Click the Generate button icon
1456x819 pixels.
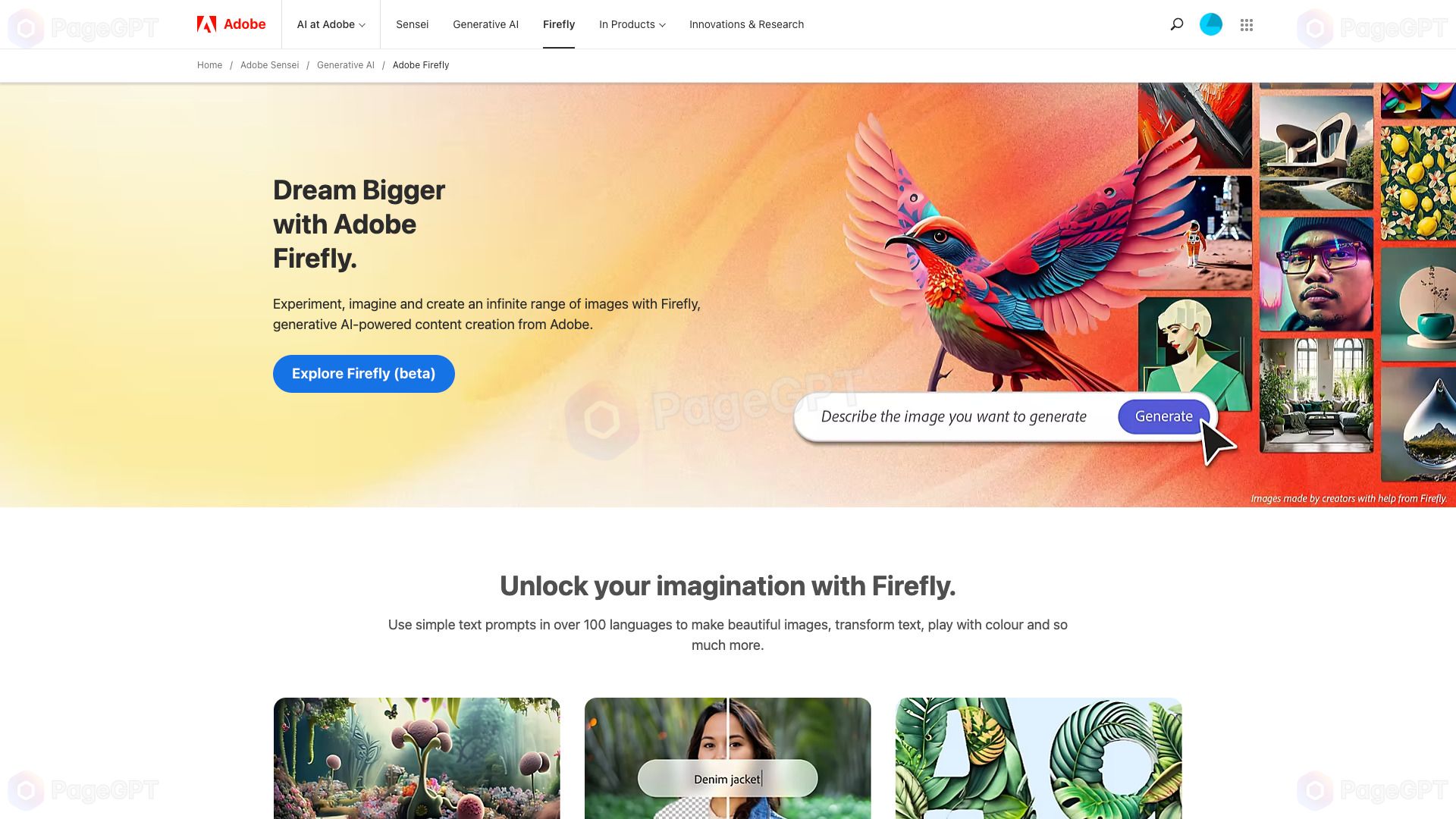[1163, 416]
